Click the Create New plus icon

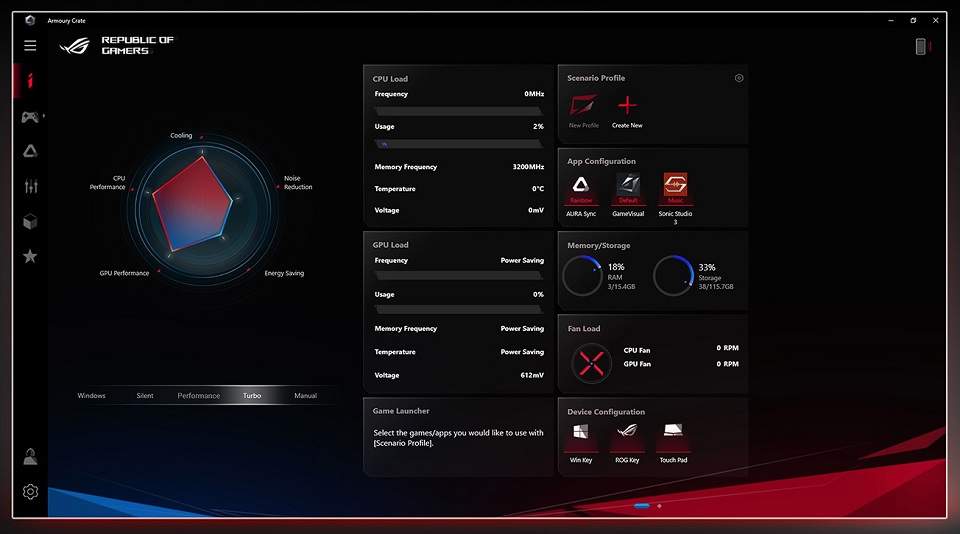(627, 105)
